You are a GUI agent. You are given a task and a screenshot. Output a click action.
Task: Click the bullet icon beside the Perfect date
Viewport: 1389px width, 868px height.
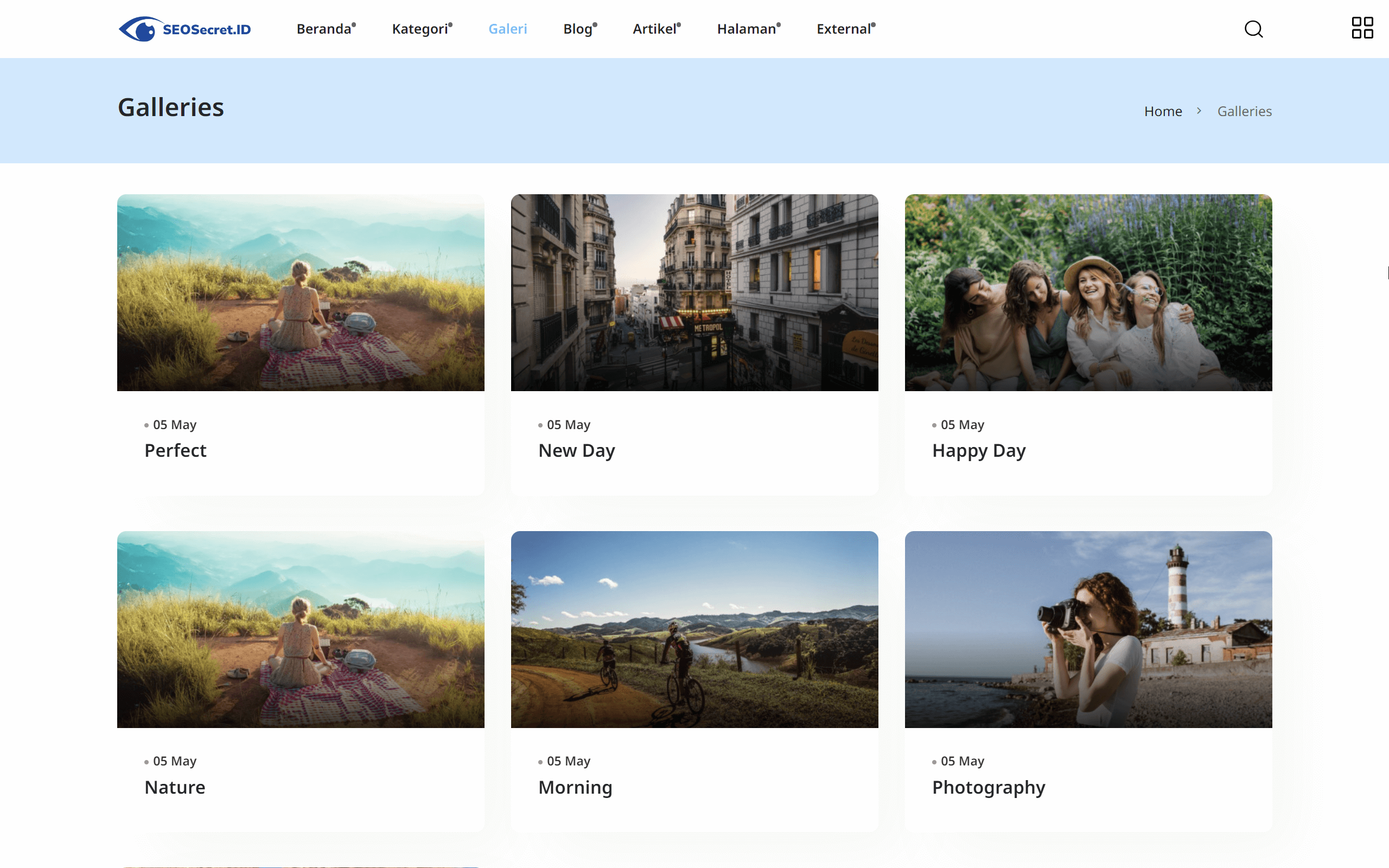point(145,426)
